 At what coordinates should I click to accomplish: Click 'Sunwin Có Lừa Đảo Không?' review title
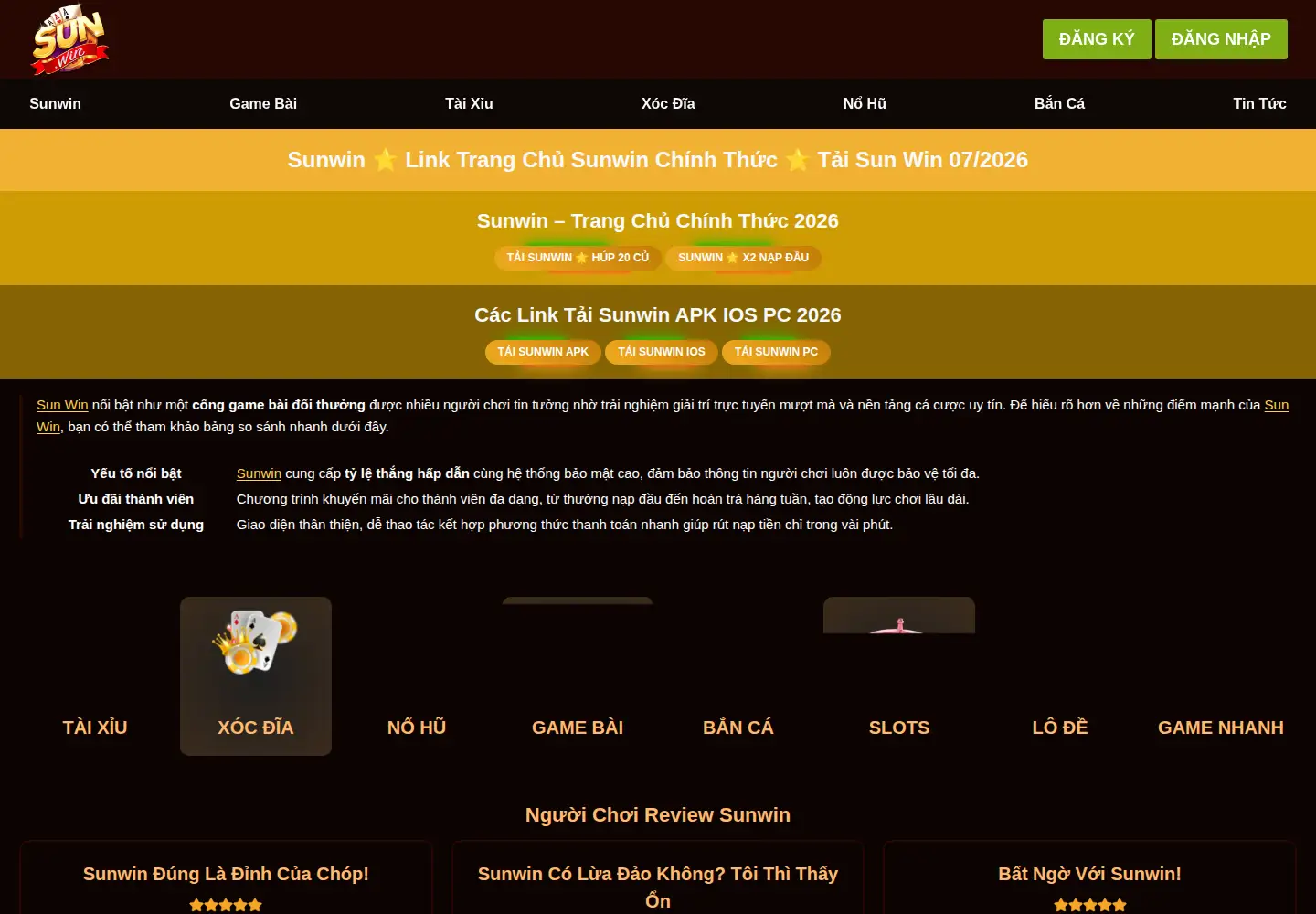(x=658, y=887)
